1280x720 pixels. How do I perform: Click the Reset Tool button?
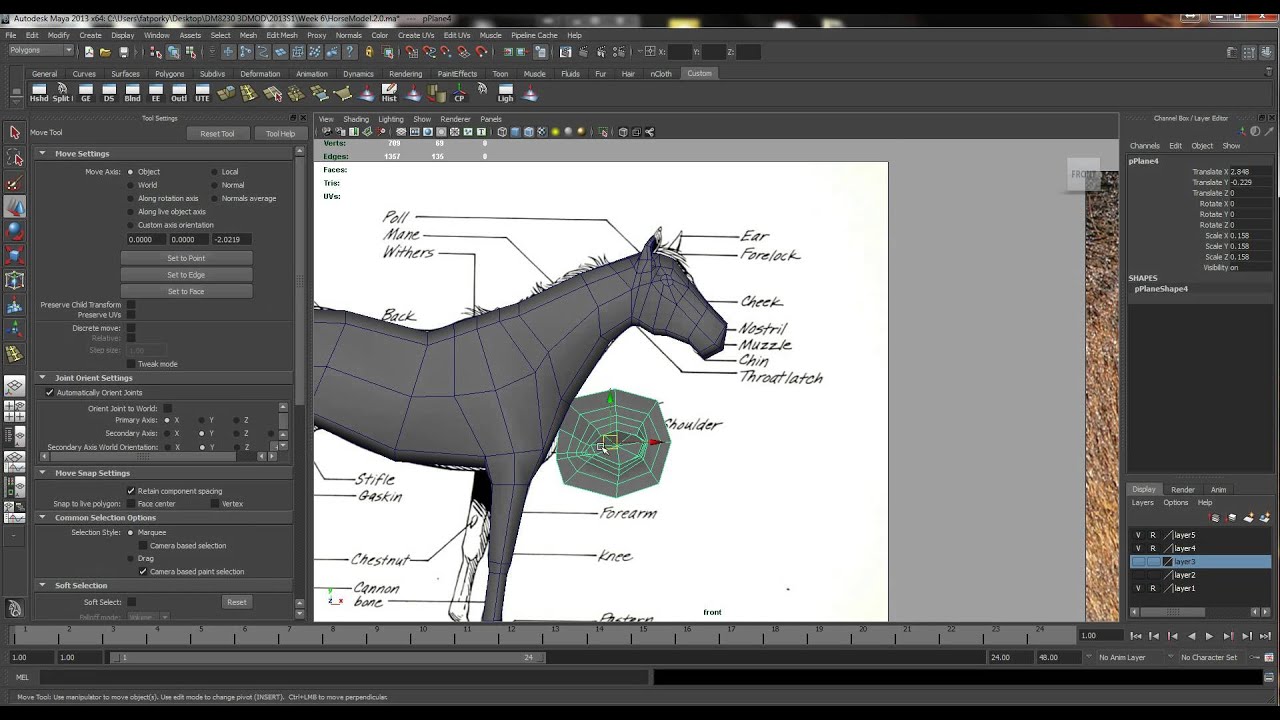click(217, 134)
